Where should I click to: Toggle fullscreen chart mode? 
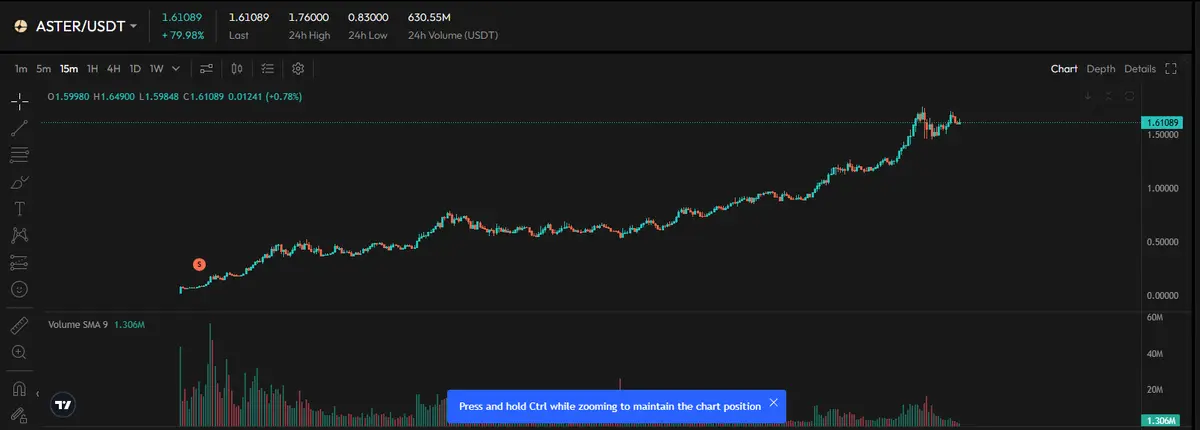[1174, 69]
